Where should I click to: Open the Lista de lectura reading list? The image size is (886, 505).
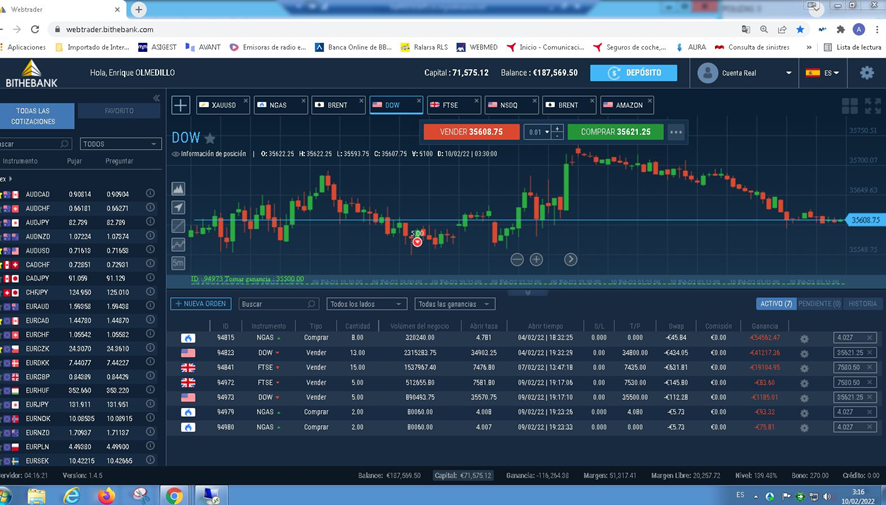853,47
